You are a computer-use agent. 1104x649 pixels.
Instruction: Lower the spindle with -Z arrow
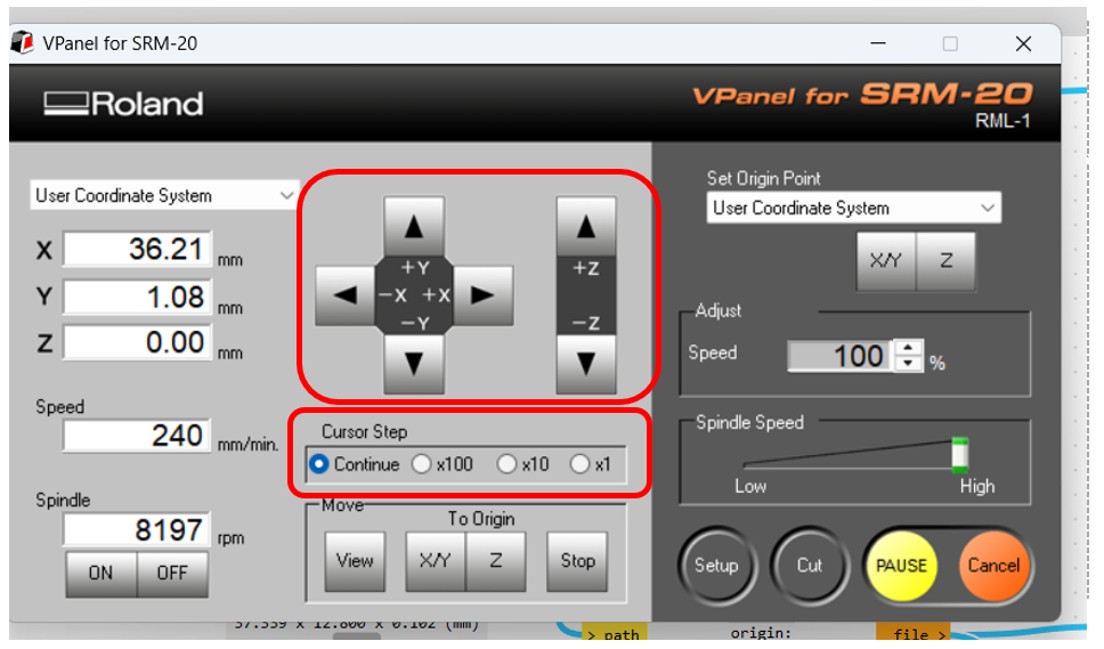pos(586,364)
